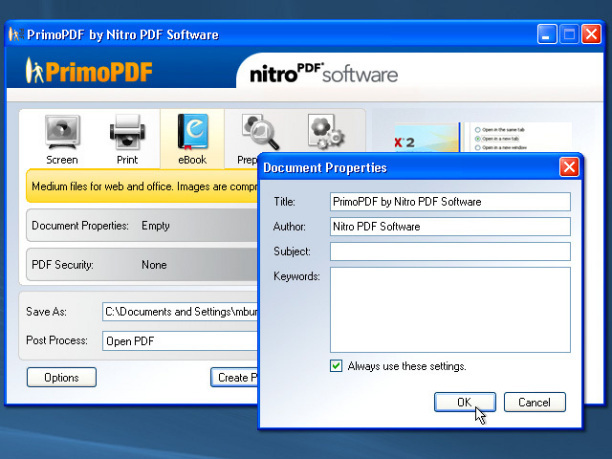Close the PrimoPDF main window

(591, 34)
